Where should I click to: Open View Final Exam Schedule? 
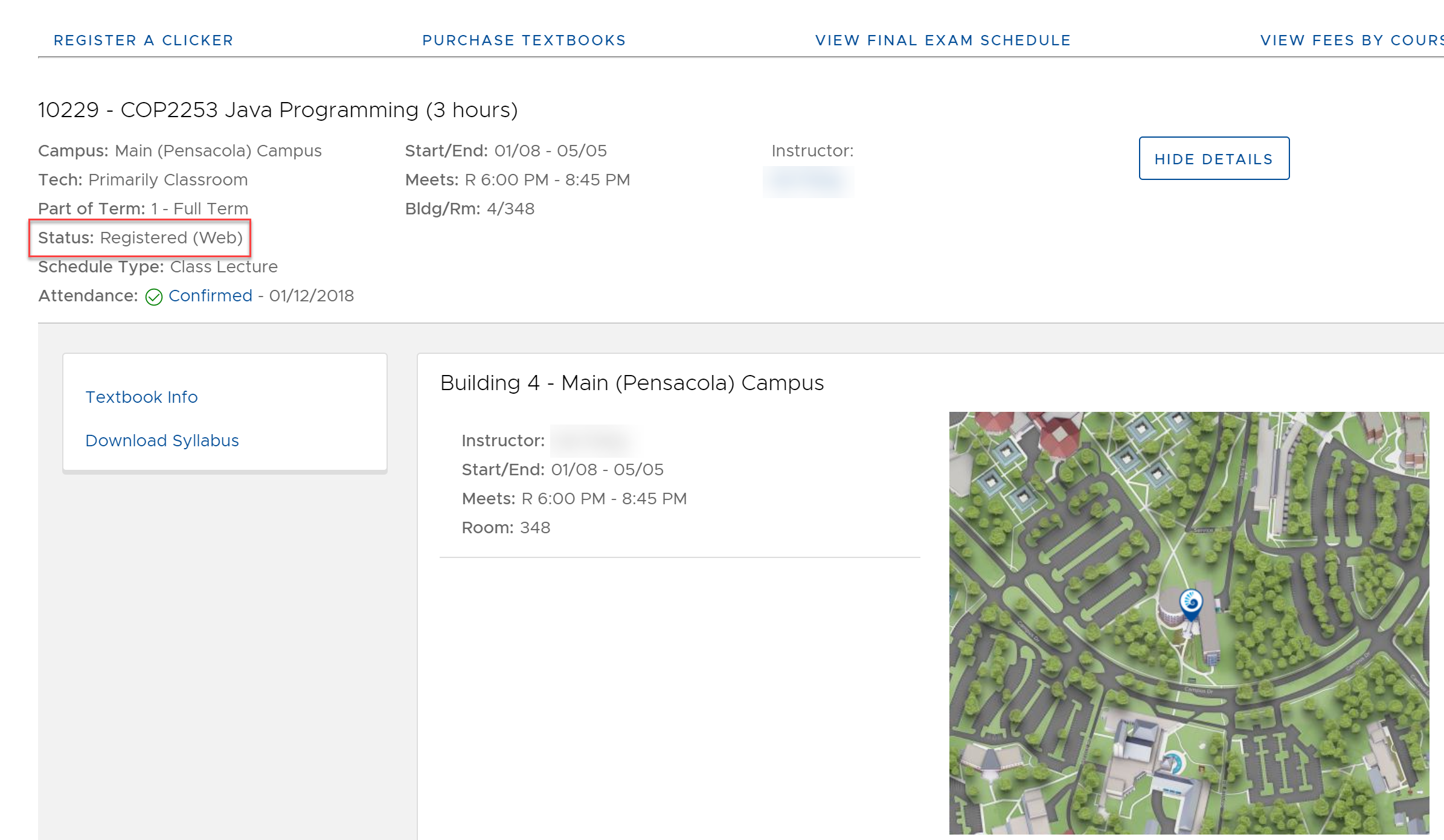click(x=943, y=40)
